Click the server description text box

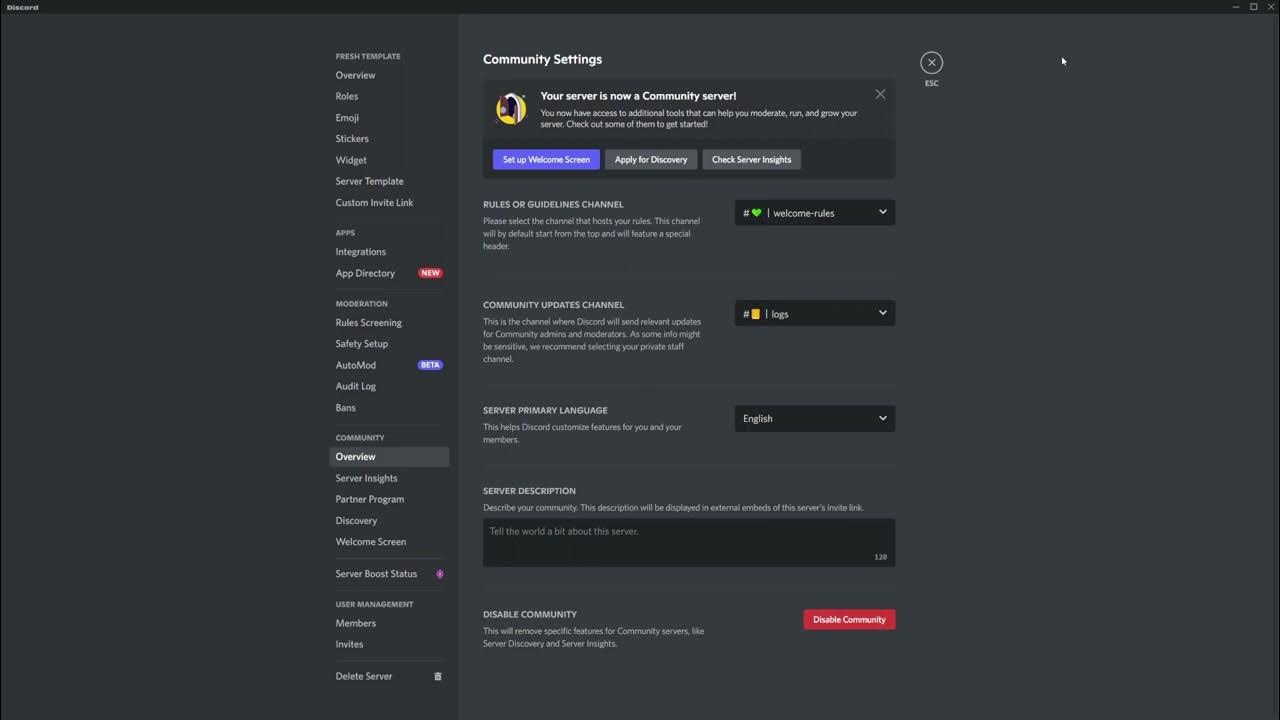[689, 542]
